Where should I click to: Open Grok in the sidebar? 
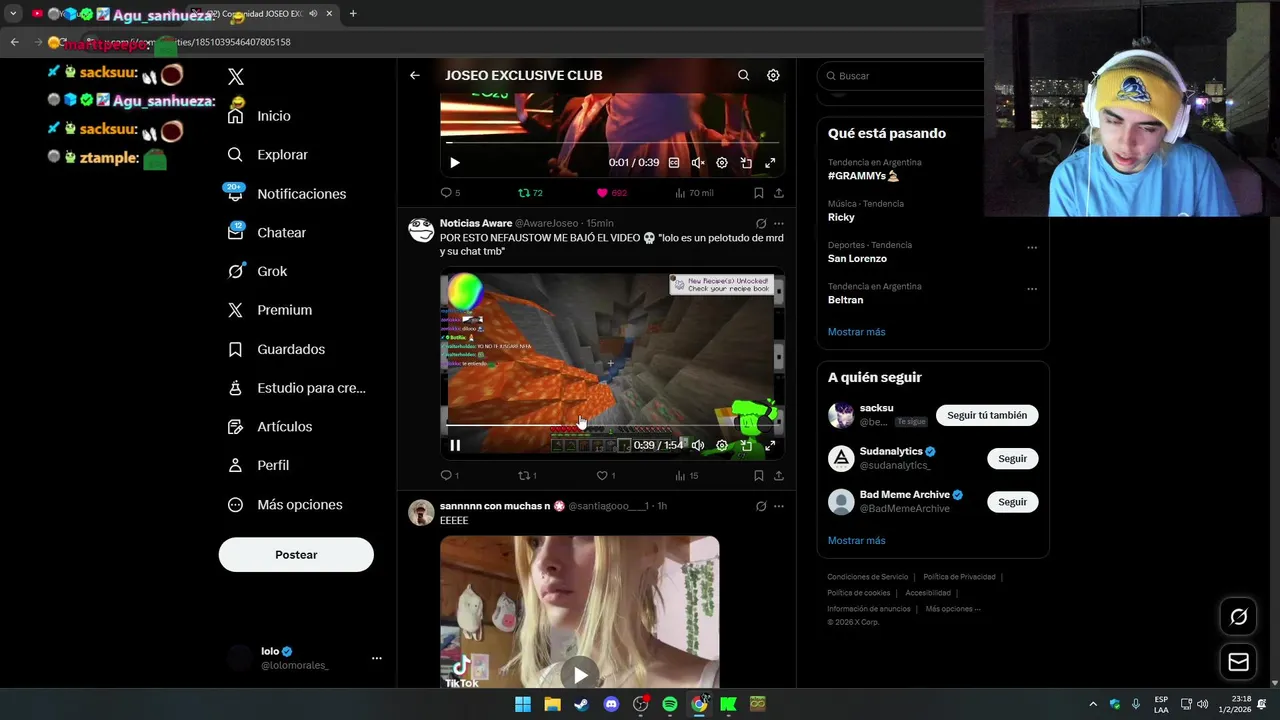257,271
